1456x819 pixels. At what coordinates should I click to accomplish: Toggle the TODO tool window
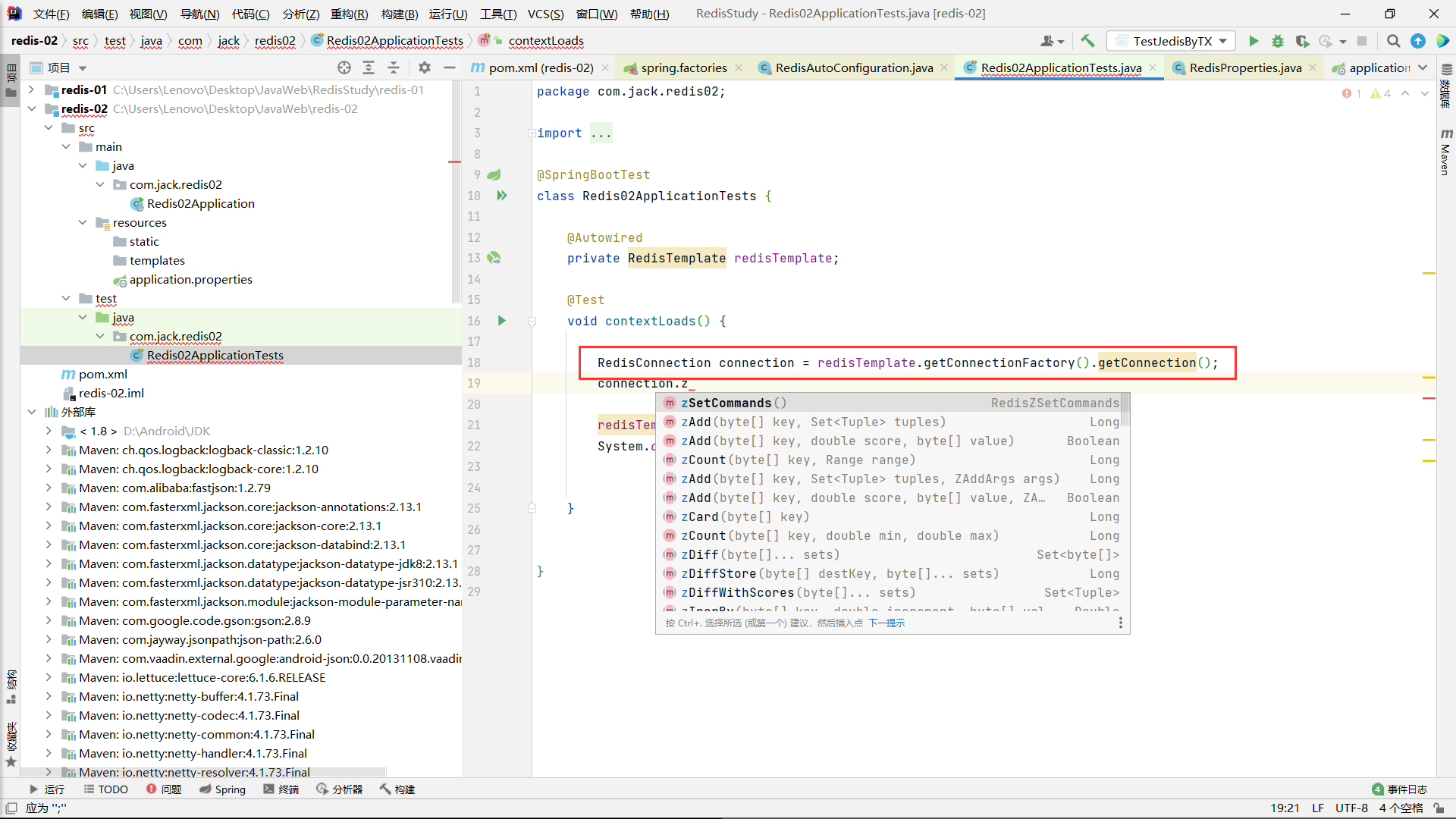click(105, 789)
